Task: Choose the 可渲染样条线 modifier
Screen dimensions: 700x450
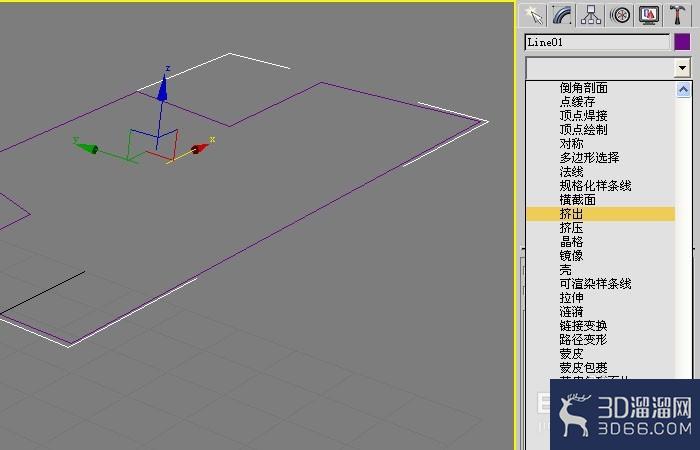Action: pyautogui.click(x=596, y=283)
